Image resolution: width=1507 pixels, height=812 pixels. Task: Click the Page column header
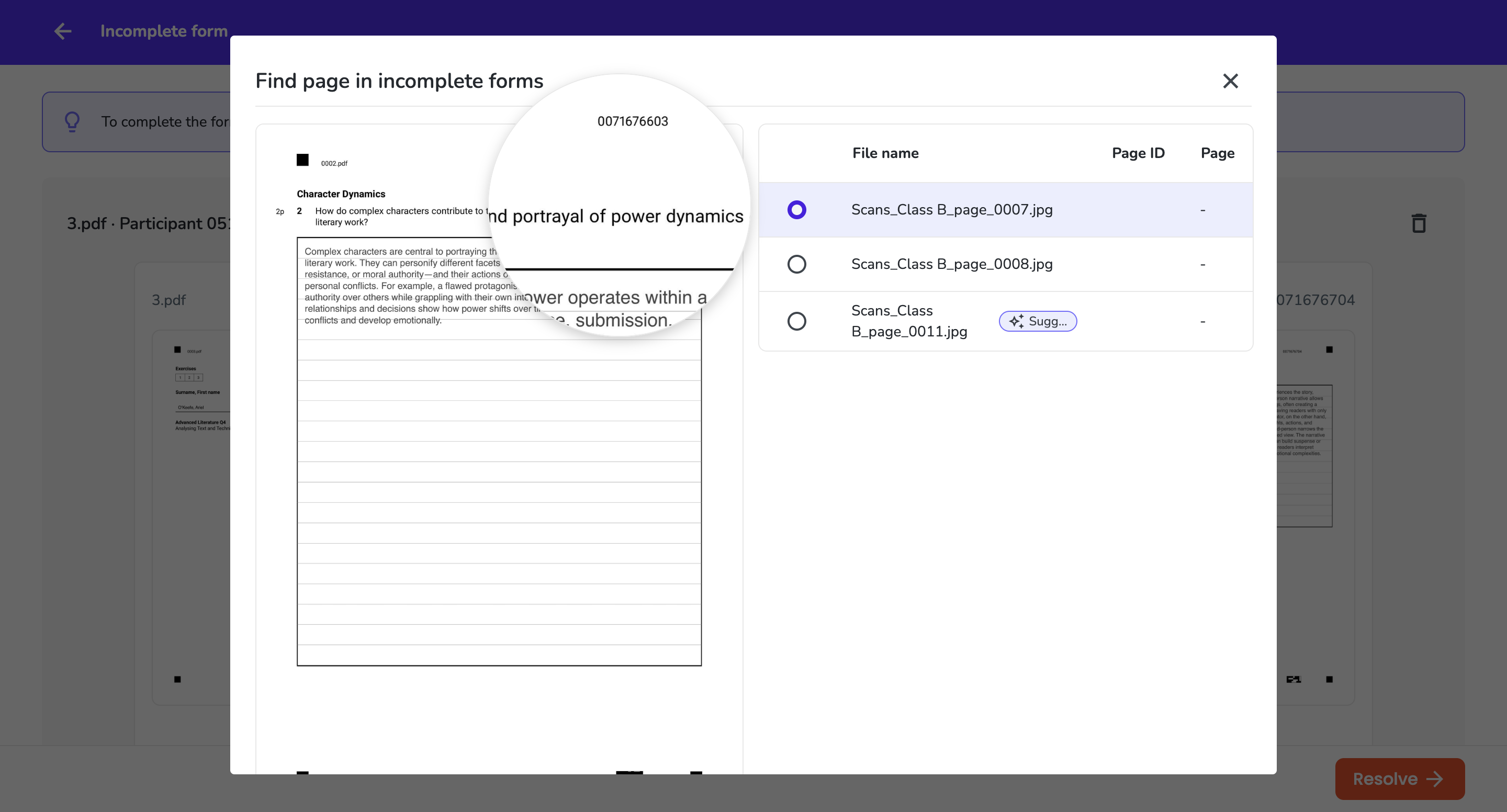(1218, 153)
